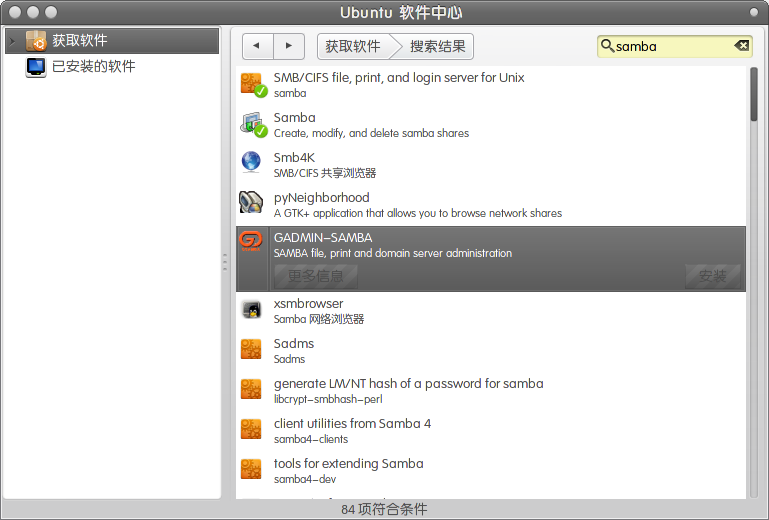Open the 获取软件 breadcrumb
This screenshot has height=520, width=769.
[x=353, y=47]
